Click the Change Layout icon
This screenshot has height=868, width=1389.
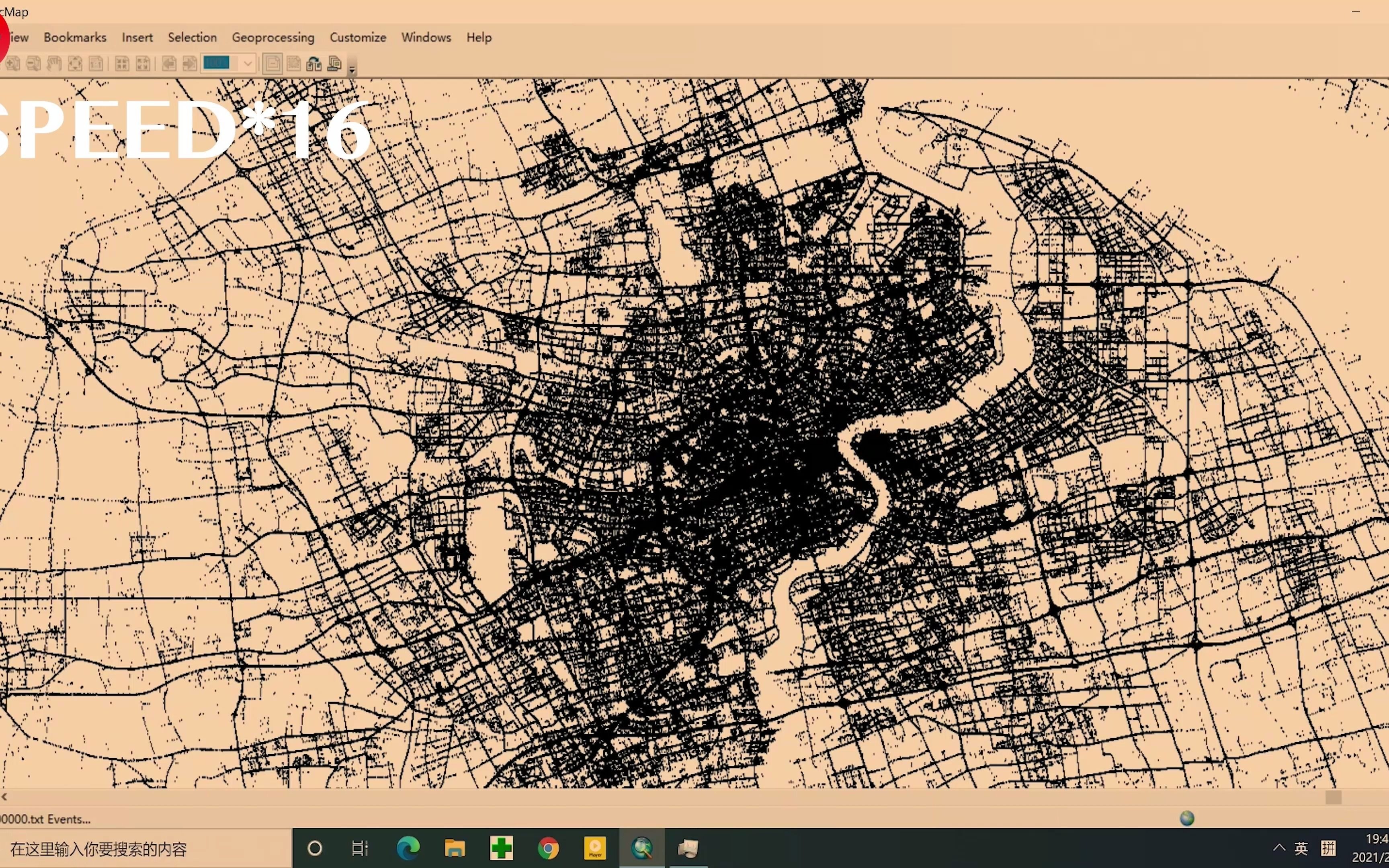click(x=314, y=64)
